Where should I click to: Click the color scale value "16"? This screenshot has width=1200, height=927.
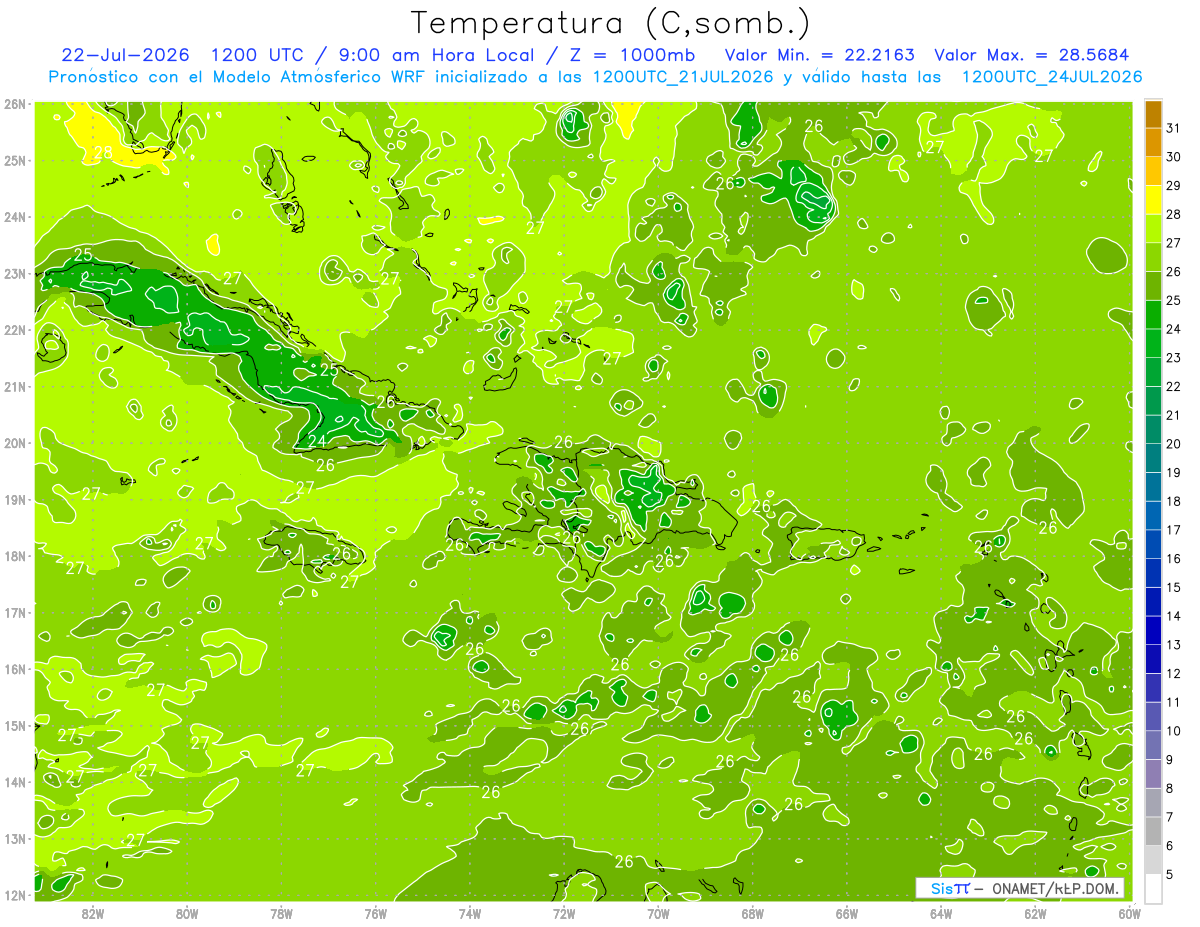click(1173, 559)
